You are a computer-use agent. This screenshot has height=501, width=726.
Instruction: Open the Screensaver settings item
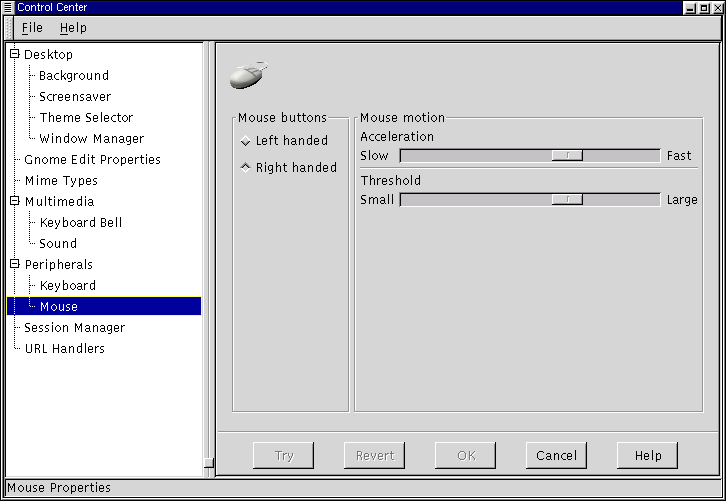pyautogui.click(x=75, y=97)
